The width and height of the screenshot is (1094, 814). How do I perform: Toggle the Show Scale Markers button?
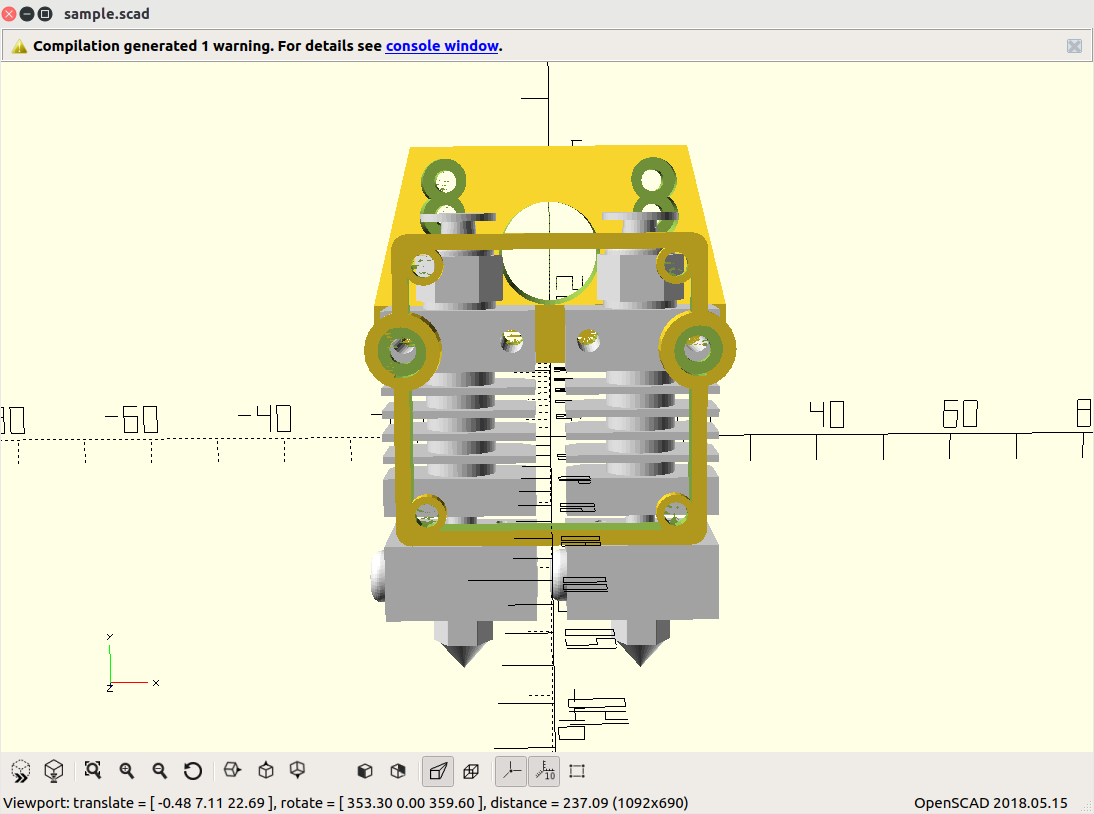click(544, 771)
